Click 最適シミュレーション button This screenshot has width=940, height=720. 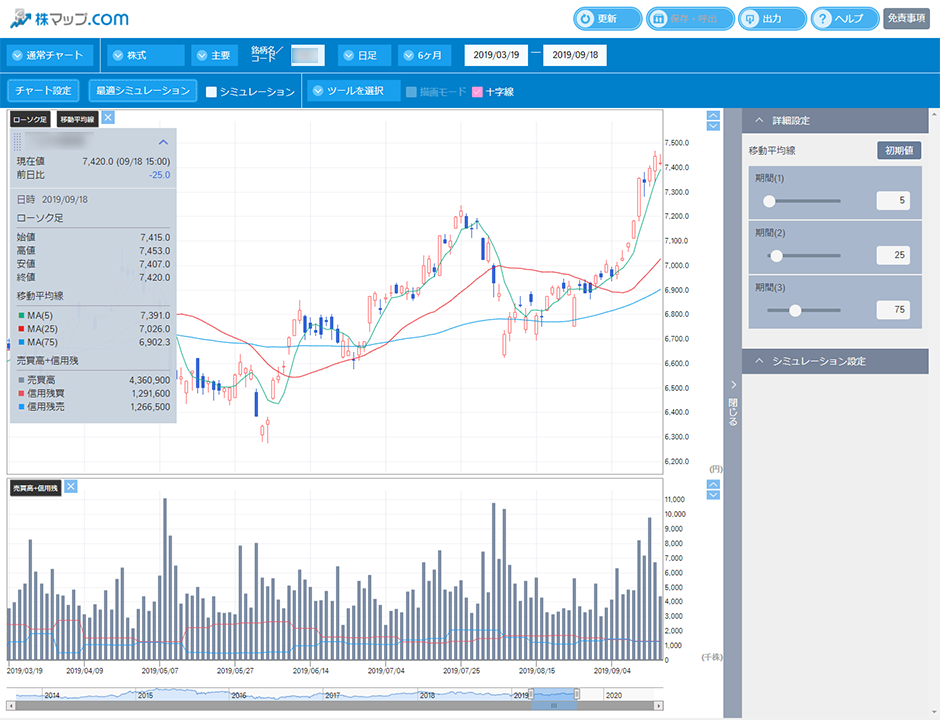(x=143, y=91)
